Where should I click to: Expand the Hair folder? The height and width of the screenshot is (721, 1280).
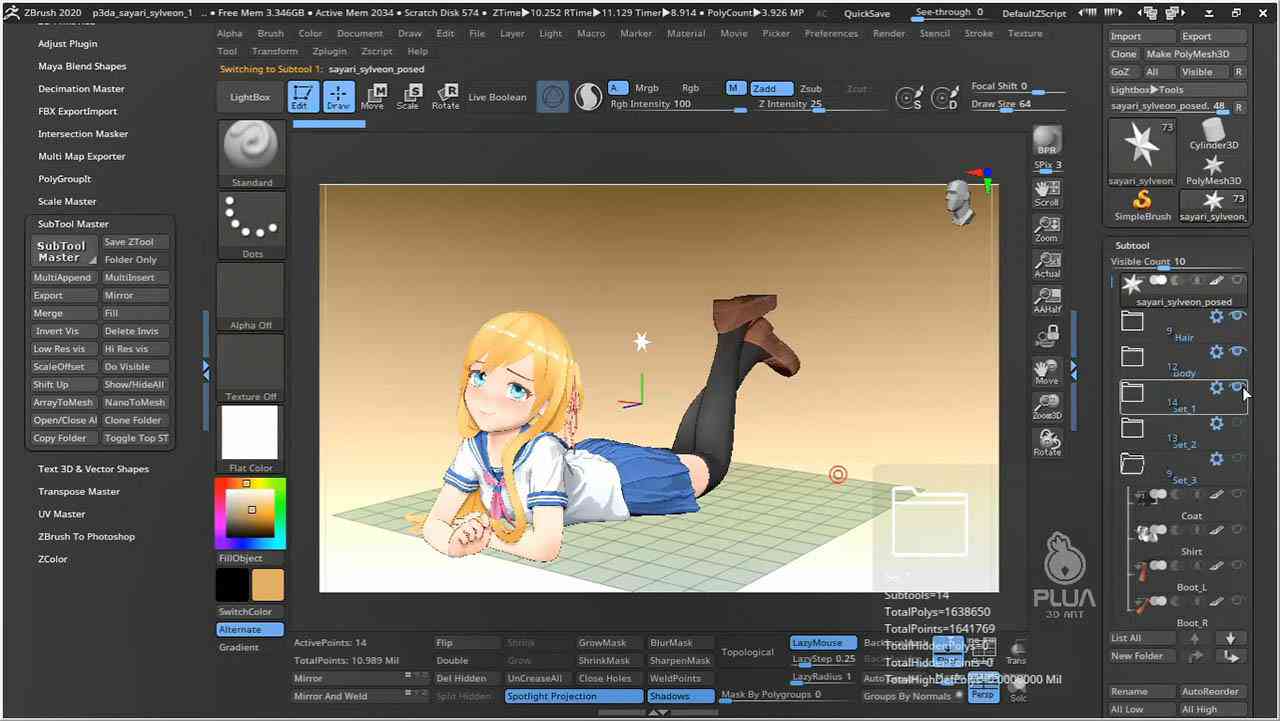(1132, 320)
